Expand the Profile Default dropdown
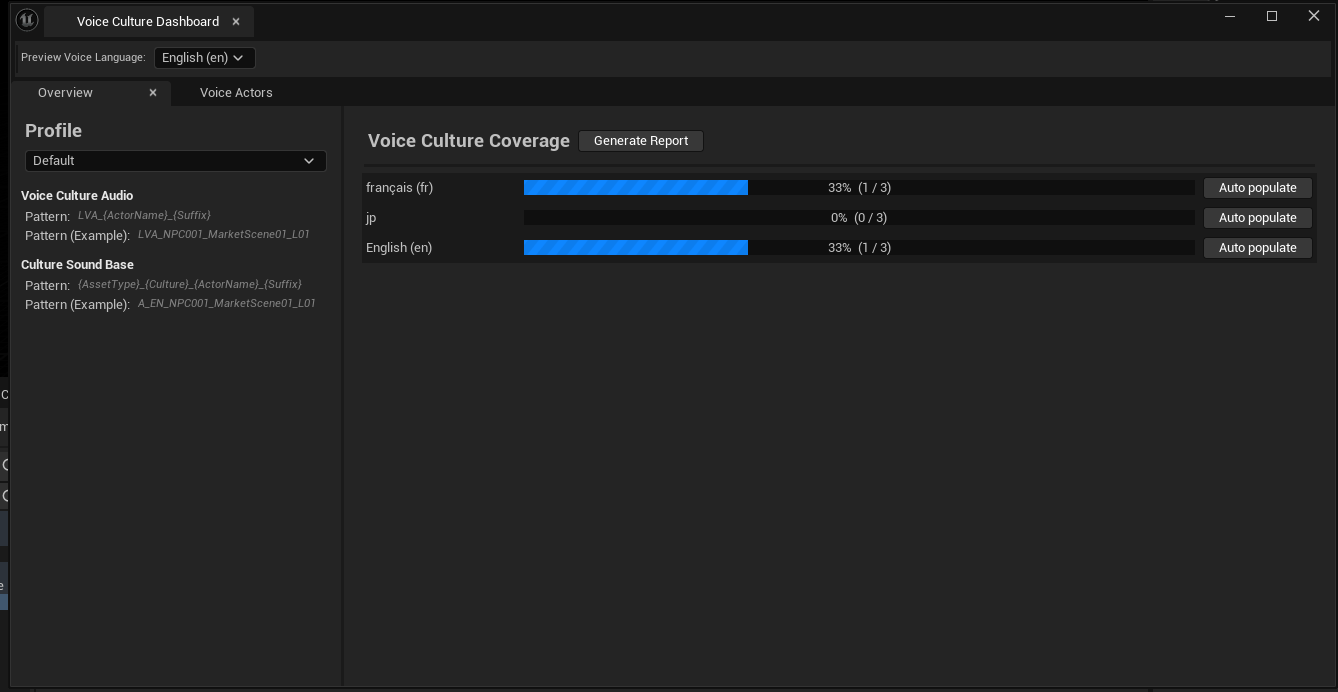Image resolution: width=1338 pixels, height=692 pixels. tap(175, 161)
